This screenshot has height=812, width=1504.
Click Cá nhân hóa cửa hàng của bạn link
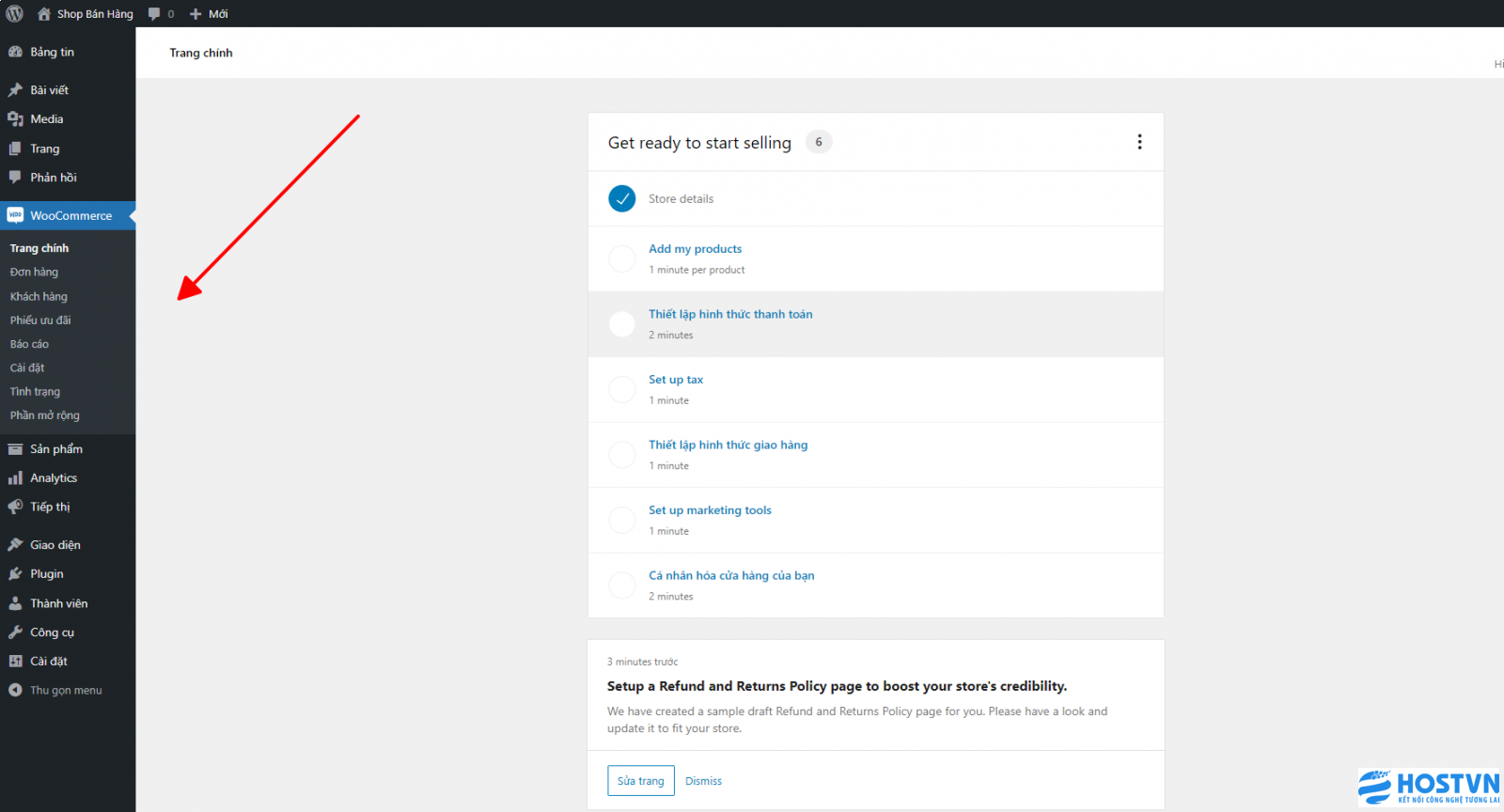(731, 576)
